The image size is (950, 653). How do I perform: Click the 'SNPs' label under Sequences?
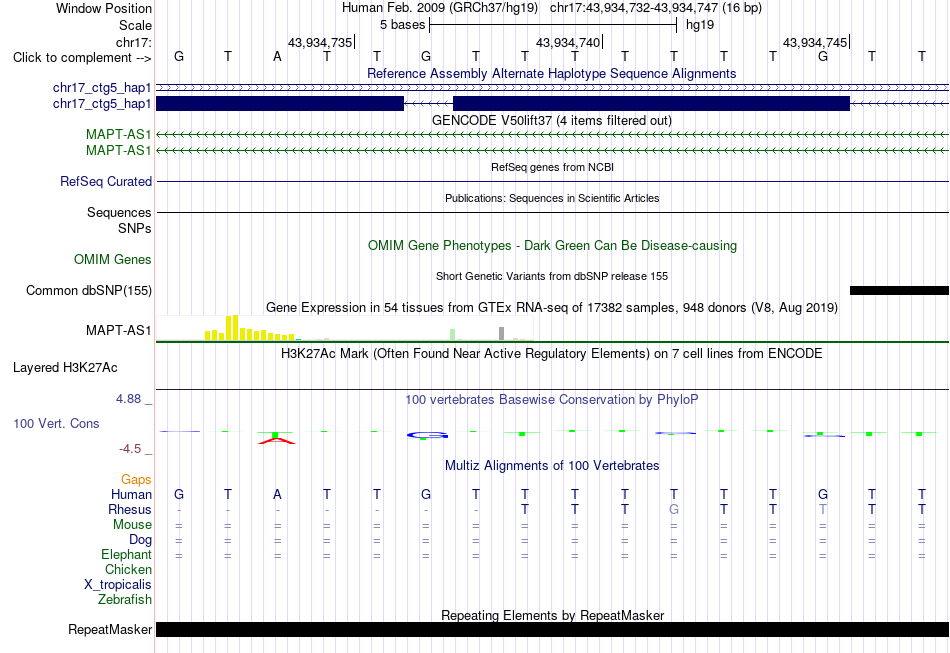[x=135, y=228]
